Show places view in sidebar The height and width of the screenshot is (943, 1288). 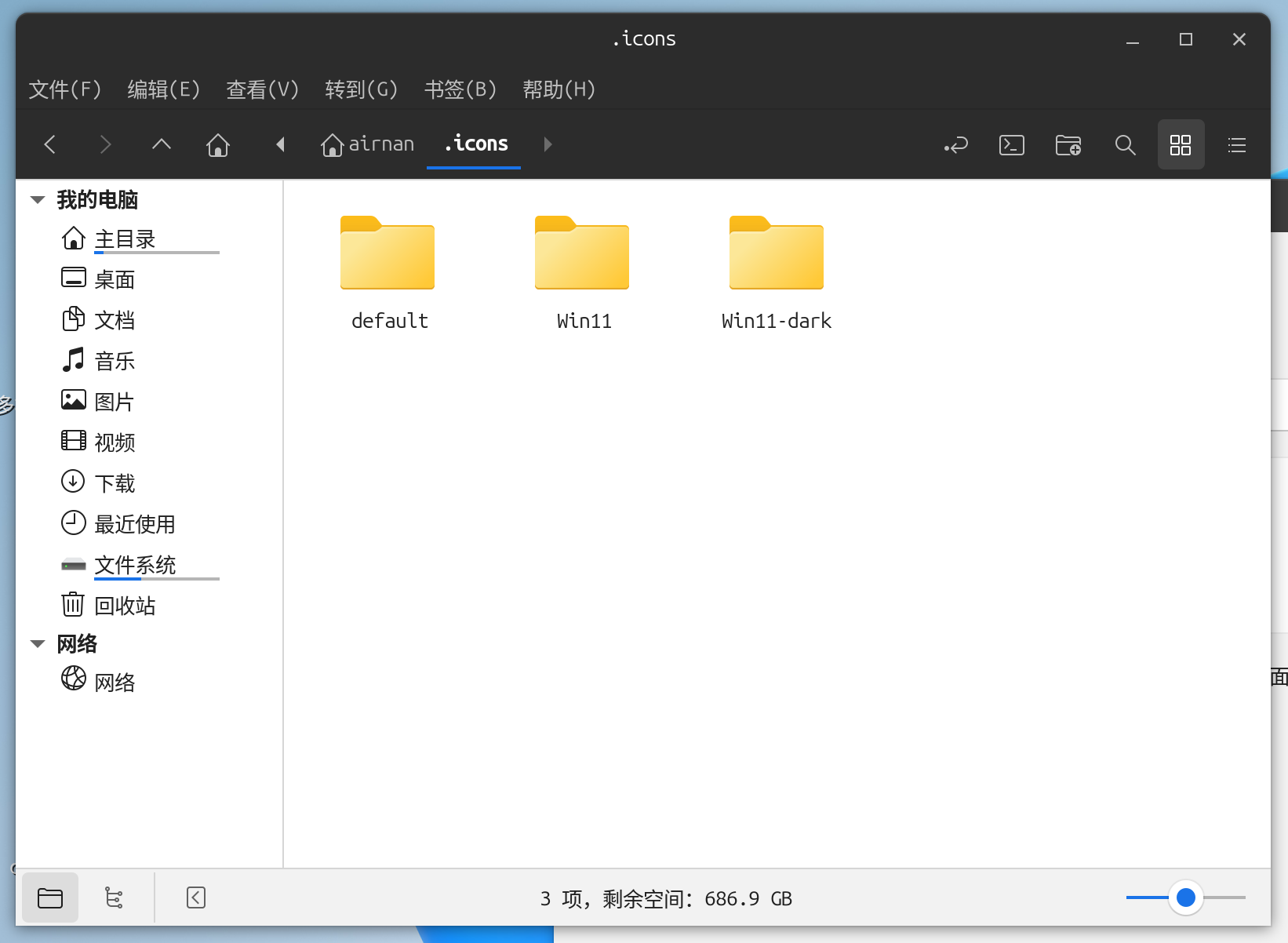pos(50,897)
